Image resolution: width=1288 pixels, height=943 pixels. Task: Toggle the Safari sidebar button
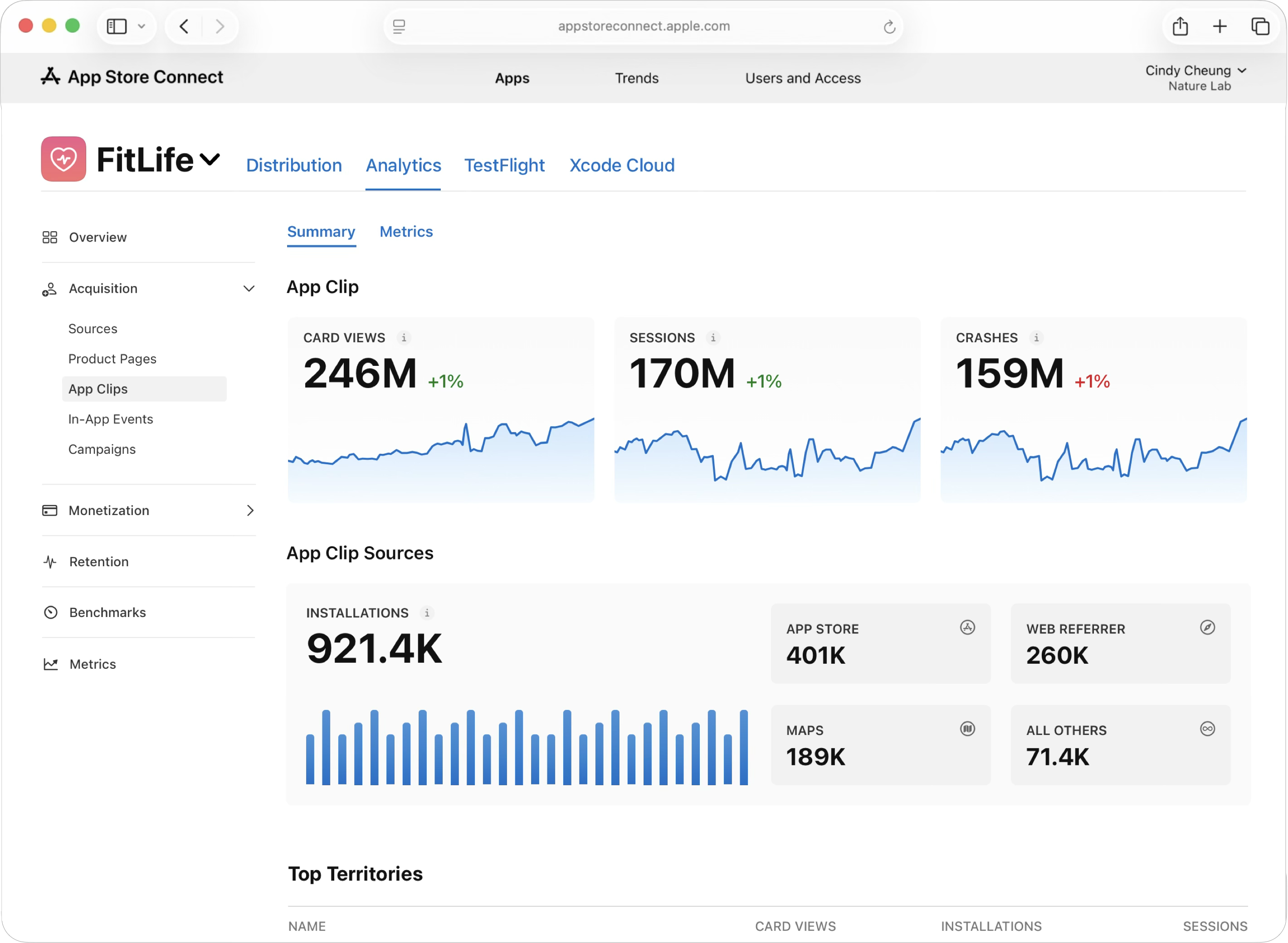pos(117,26)
